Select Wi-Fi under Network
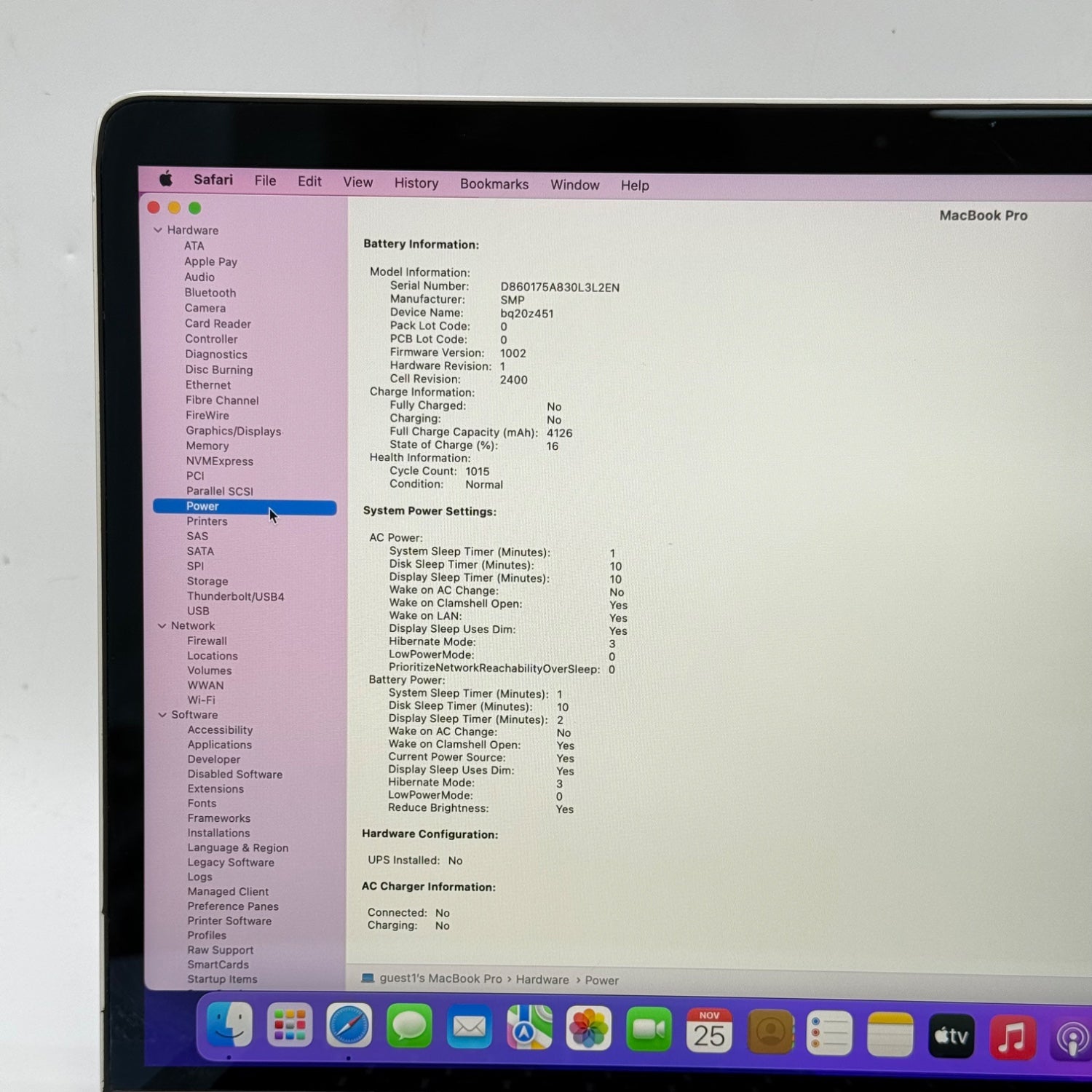Screen dimensions: 1092x1092 (201, 700)
